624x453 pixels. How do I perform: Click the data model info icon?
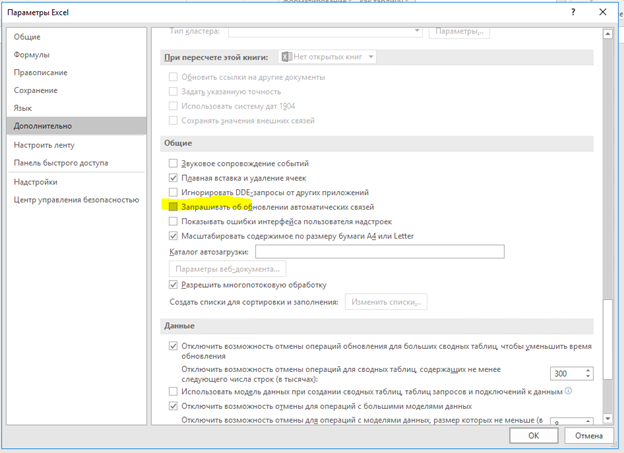pos(568,391)
